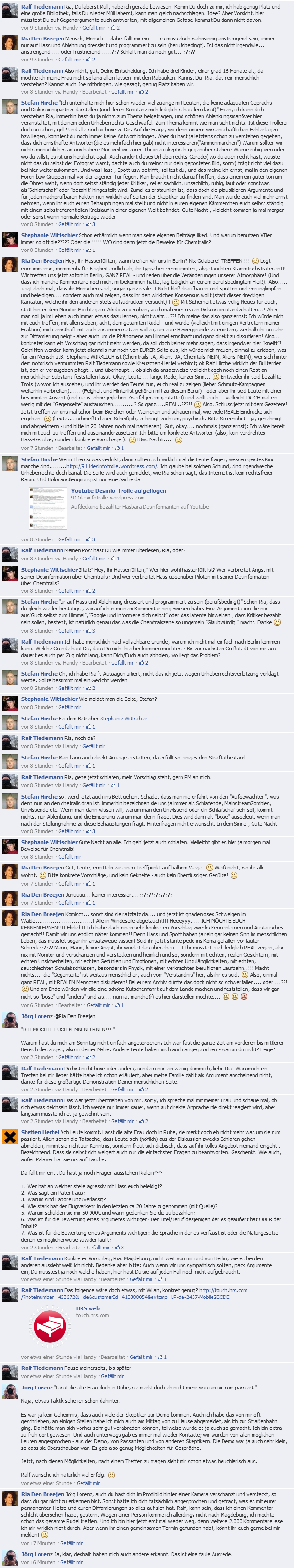Like Jörg Lorenz's final 'Ja, klar, deshalb' comment

tap(71, 1563)
